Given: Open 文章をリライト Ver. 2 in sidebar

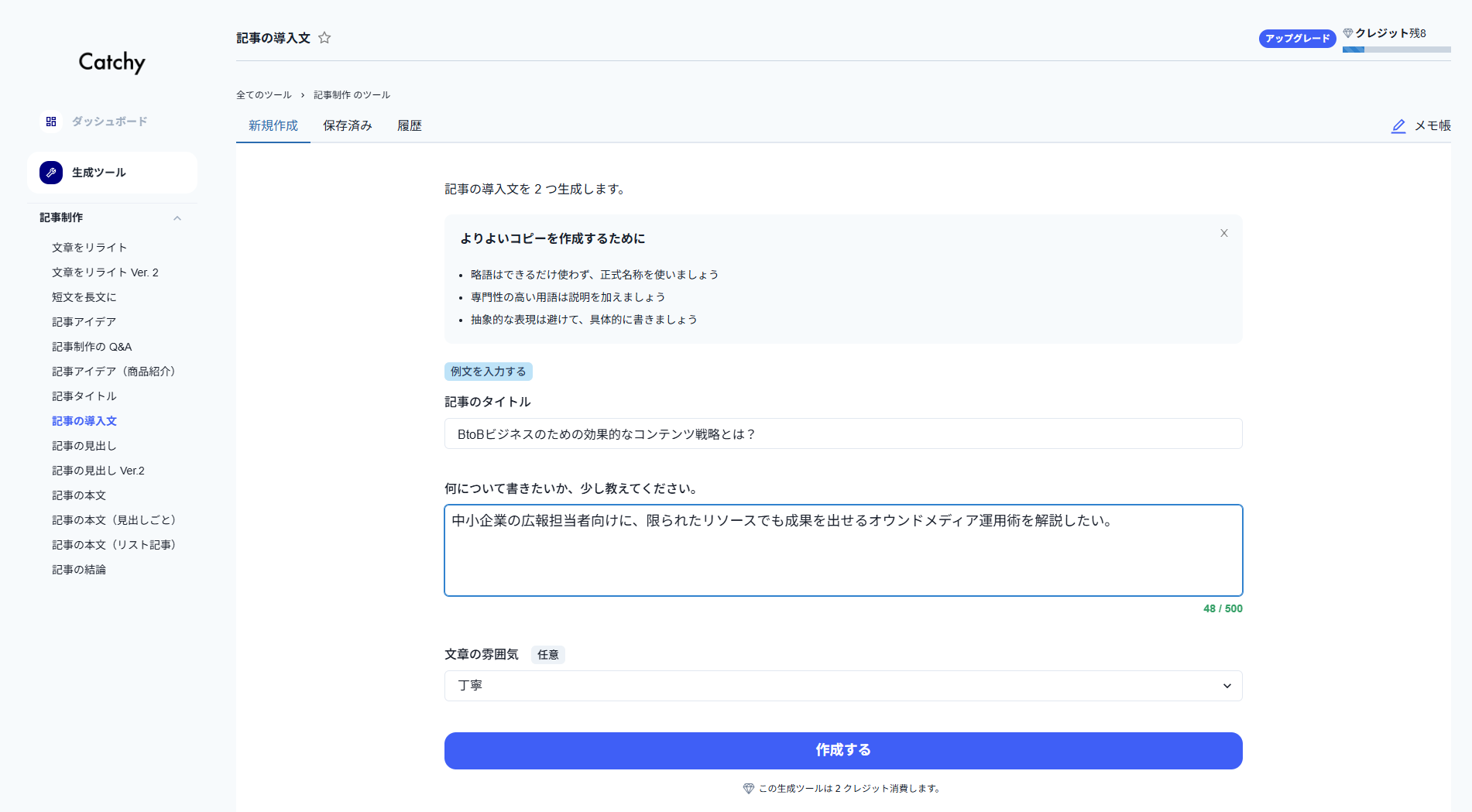Looking at the screenshot, I should tap(105, 272).
